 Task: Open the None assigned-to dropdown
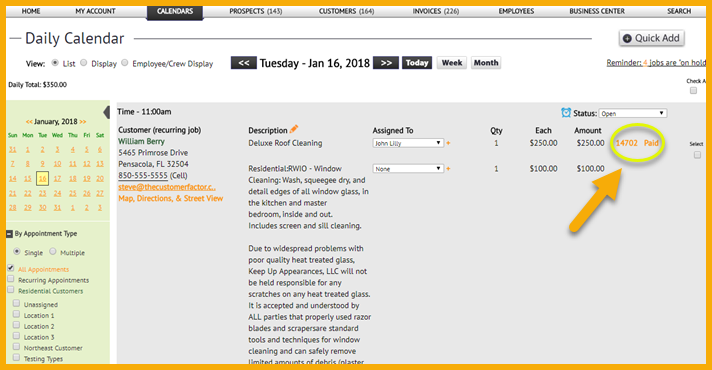click(x=408, y=168)
